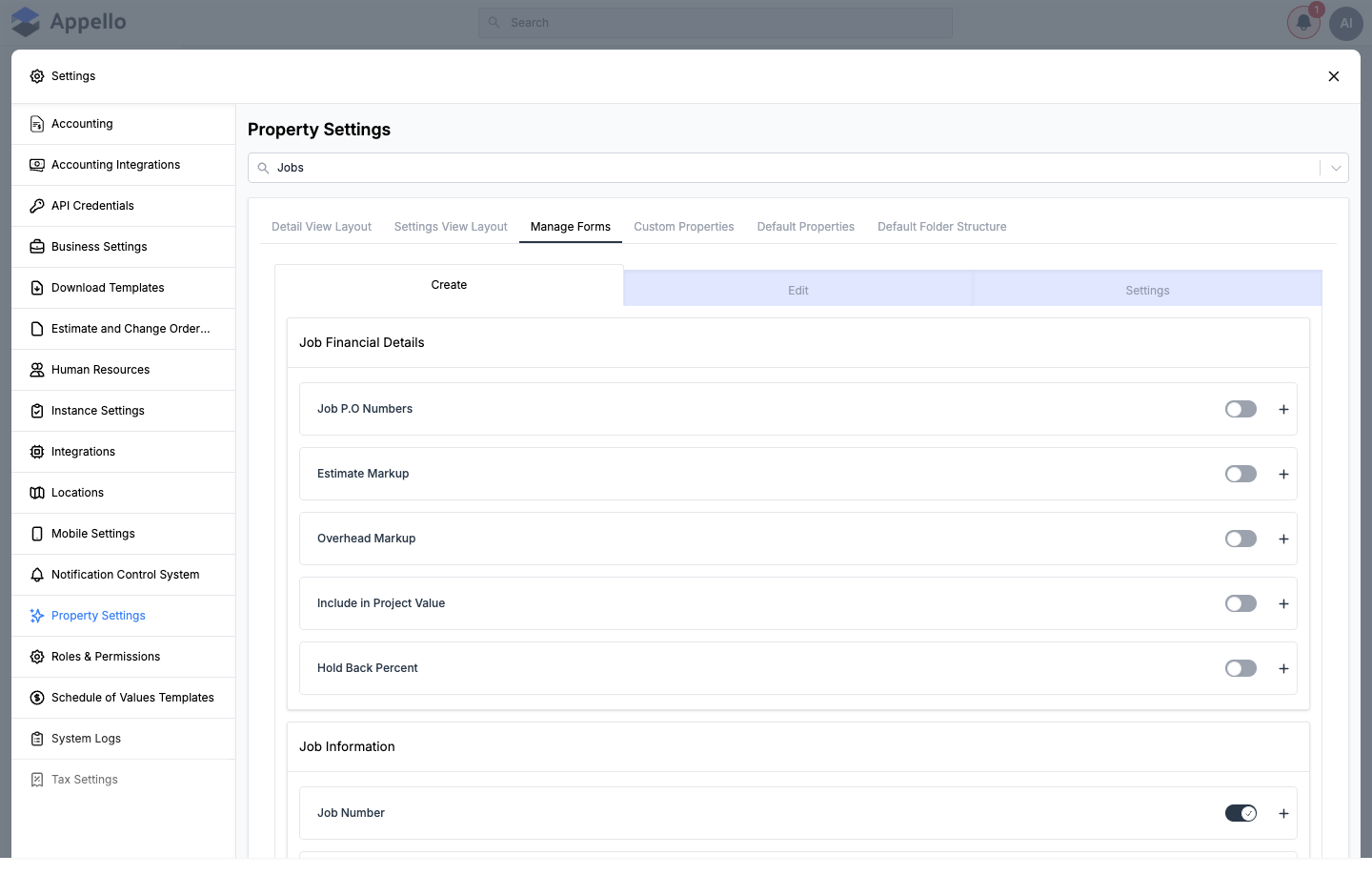Click the Notification Control System bell icon
This screenshot has height=875, width=1372.
click(37, 575)
